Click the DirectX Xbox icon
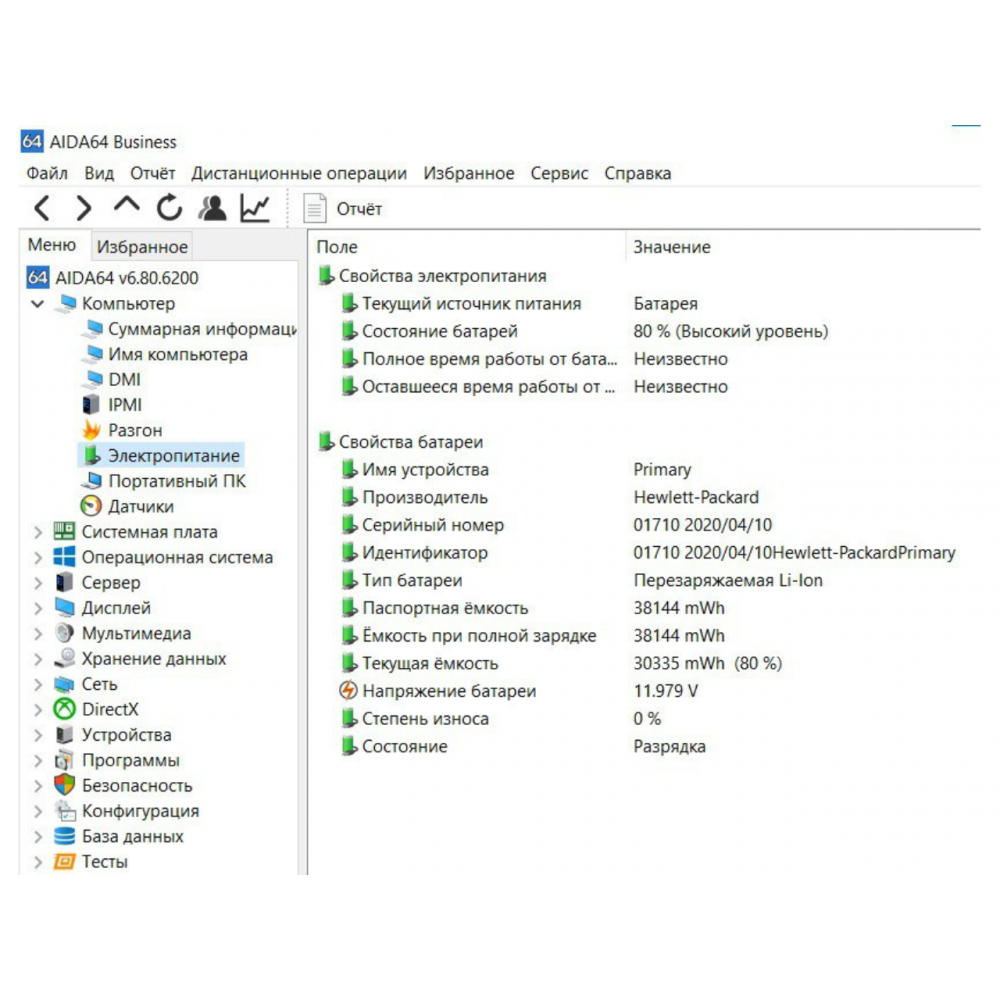This screenshot has width=1000, height=1000. coord(64,709)
